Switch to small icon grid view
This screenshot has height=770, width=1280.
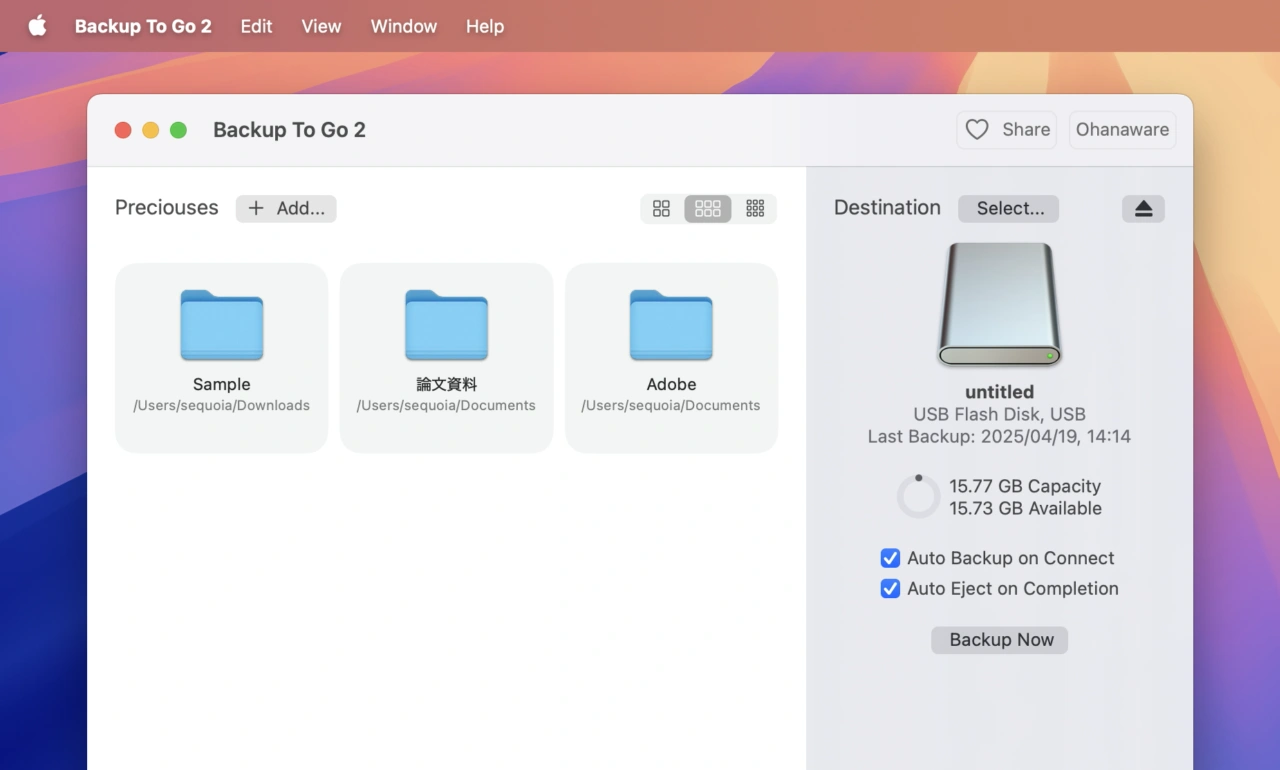pos(755,208)
